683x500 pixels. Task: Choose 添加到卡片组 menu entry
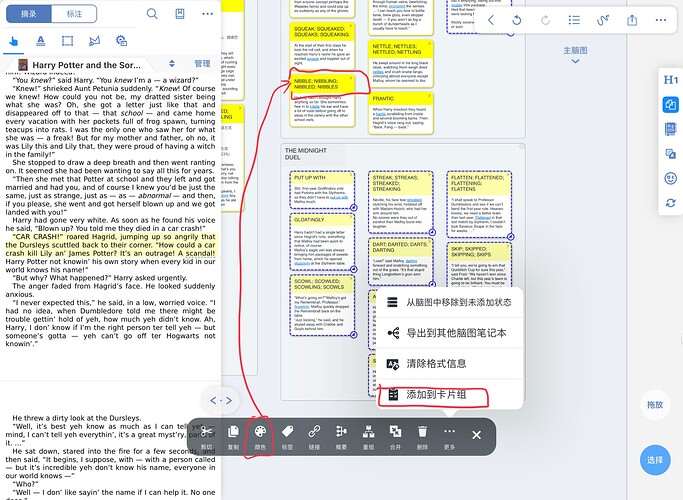(x=449, y=394)
